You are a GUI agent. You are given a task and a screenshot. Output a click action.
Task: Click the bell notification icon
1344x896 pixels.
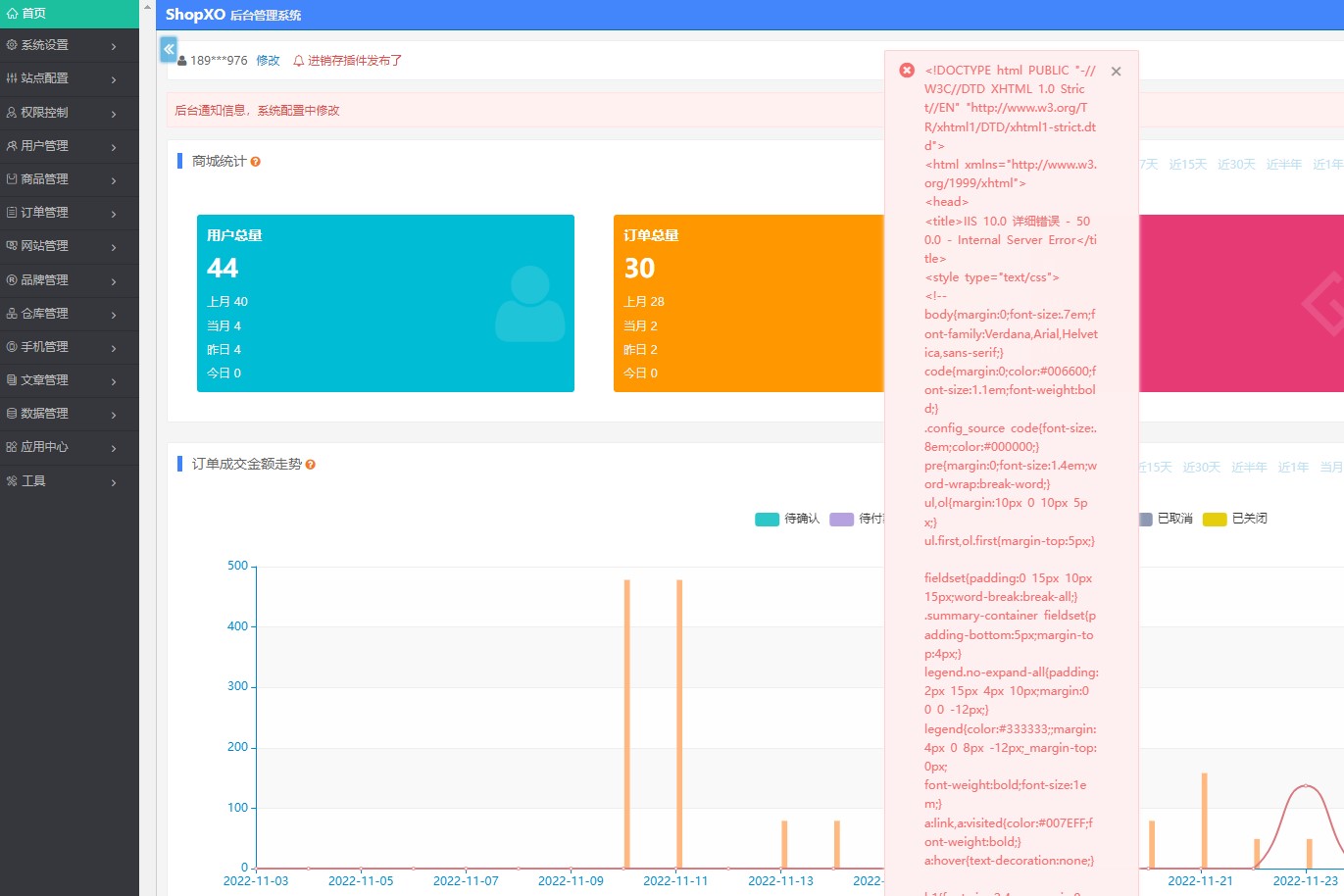click(x=299, y=61)
